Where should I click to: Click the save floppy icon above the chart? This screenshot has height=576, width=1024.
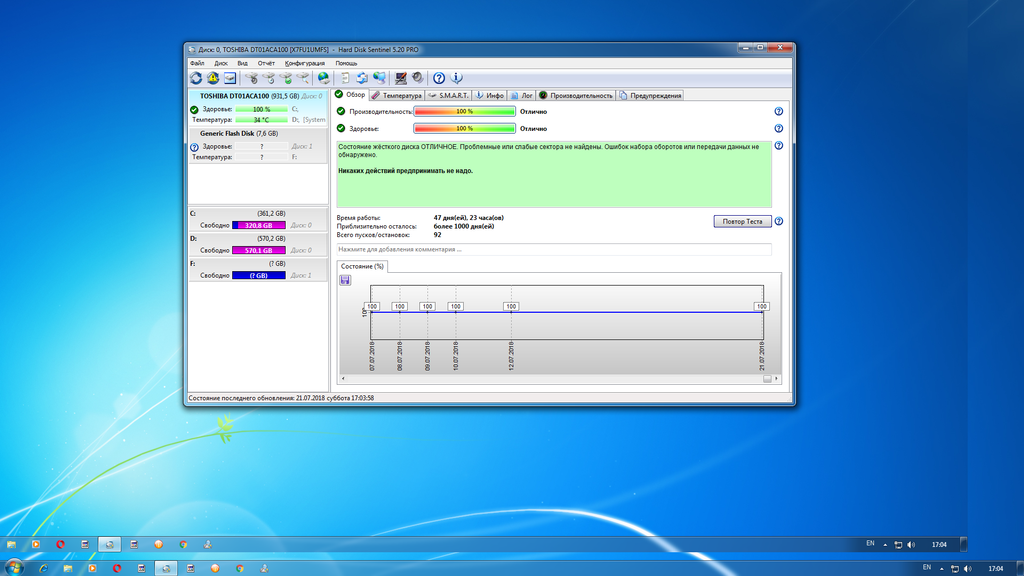[x=345, y=280]
